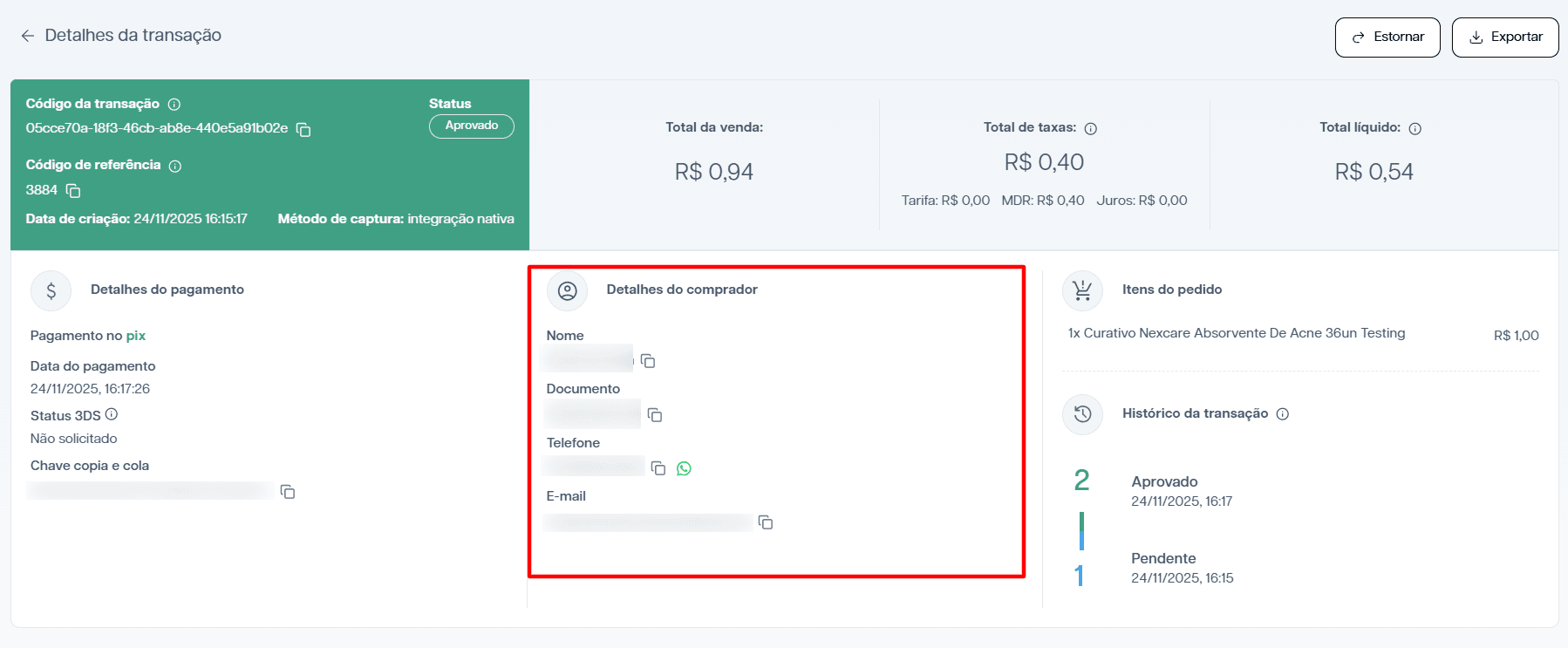The height and width of the screenshot is (648, 1568).
Task: Click the Curativo Nexcare order item
Action: pos(1236,333)
